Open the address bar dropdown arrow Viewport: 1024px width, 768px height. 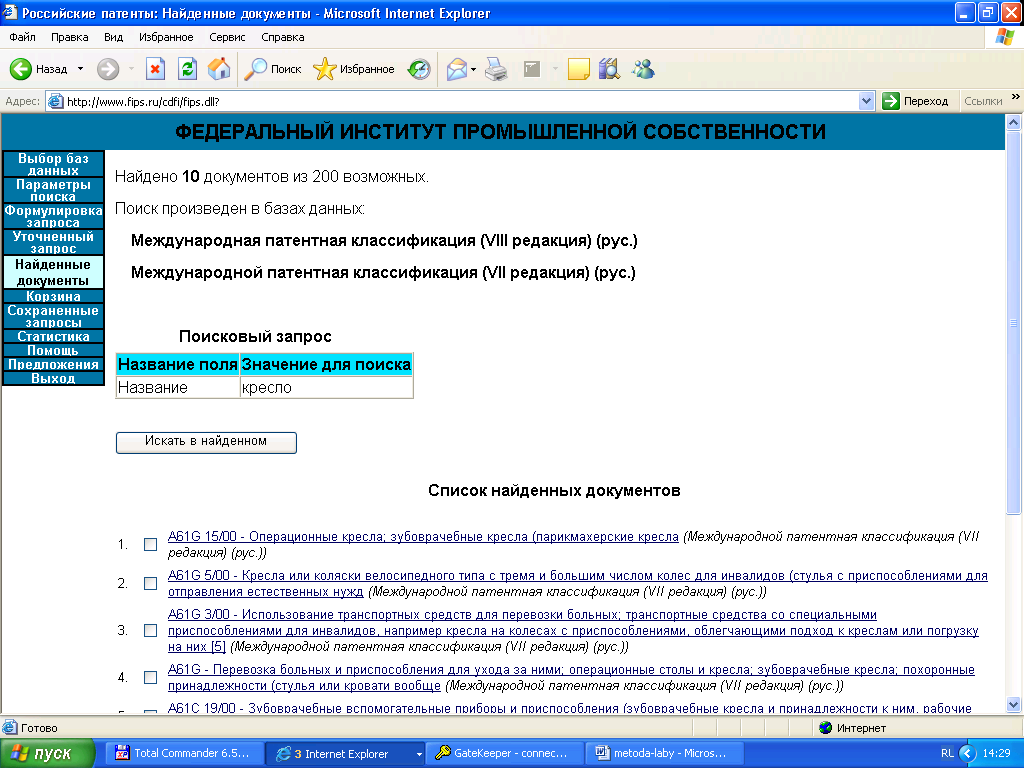click(866, 101)
